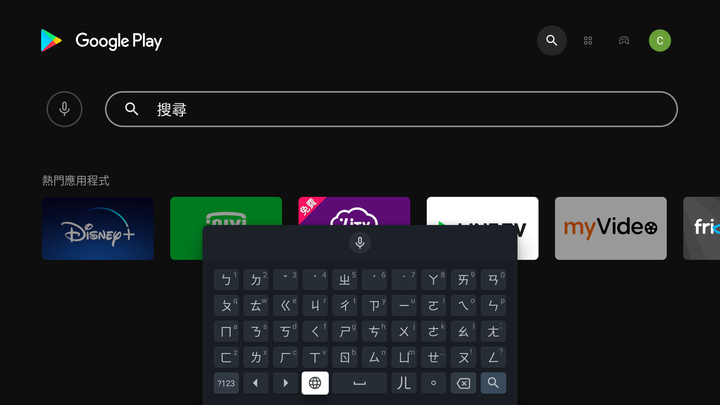Move cursor right with arrow key
The width and height of the screenshot is (720, 405).
286,383
